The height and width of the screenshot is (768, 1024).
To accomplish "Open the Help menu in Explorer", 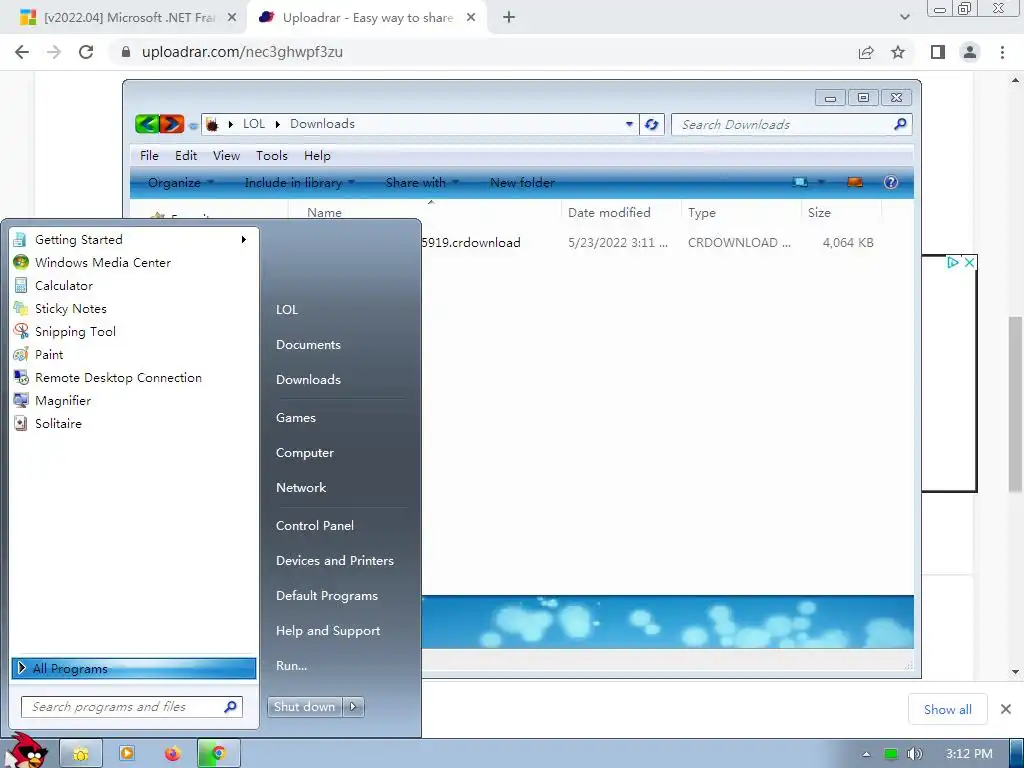I will coord(317,155).
